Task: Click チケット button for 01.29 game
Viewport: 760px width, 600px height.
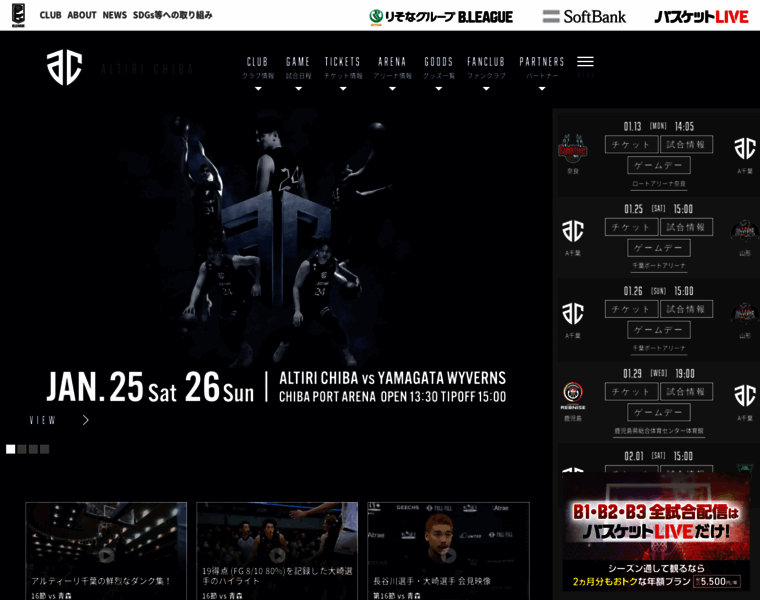Action: [x=632, y=392]
